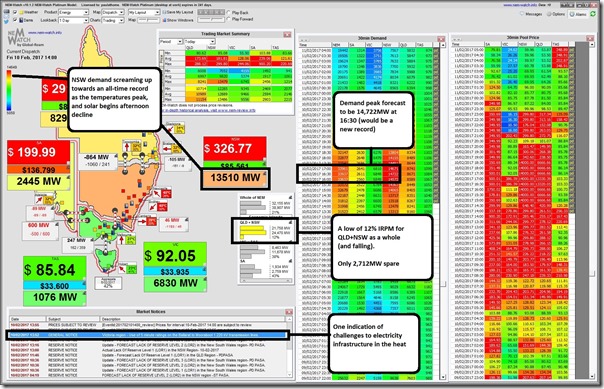
Task: Open the Alarms panel
Action: pyautogui.click(x=579, y=14)
